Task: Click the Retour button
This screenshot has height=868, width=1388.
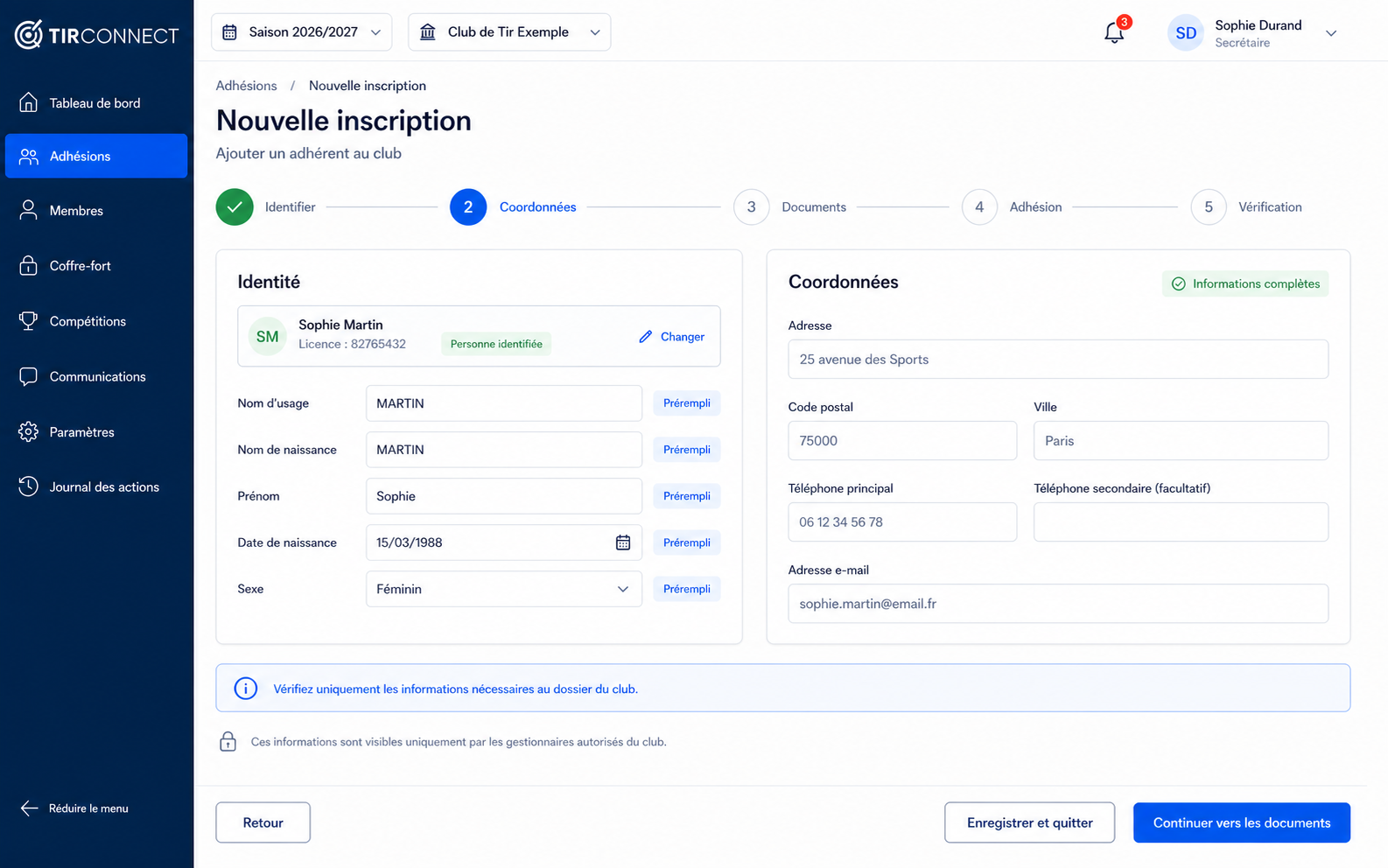Action: point(263,822)
